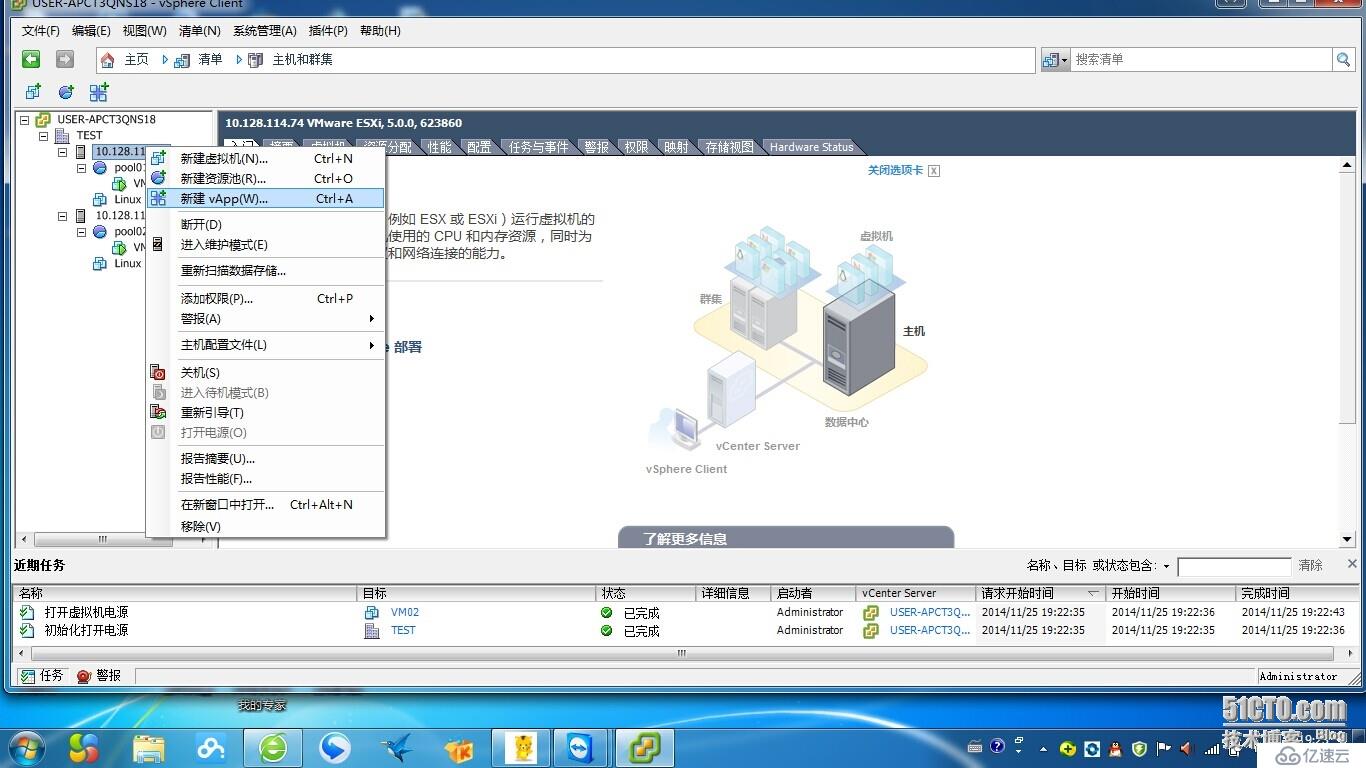Expand the 主机配置文件(L) submenu
1366x768 pixels.
[266, 344]
